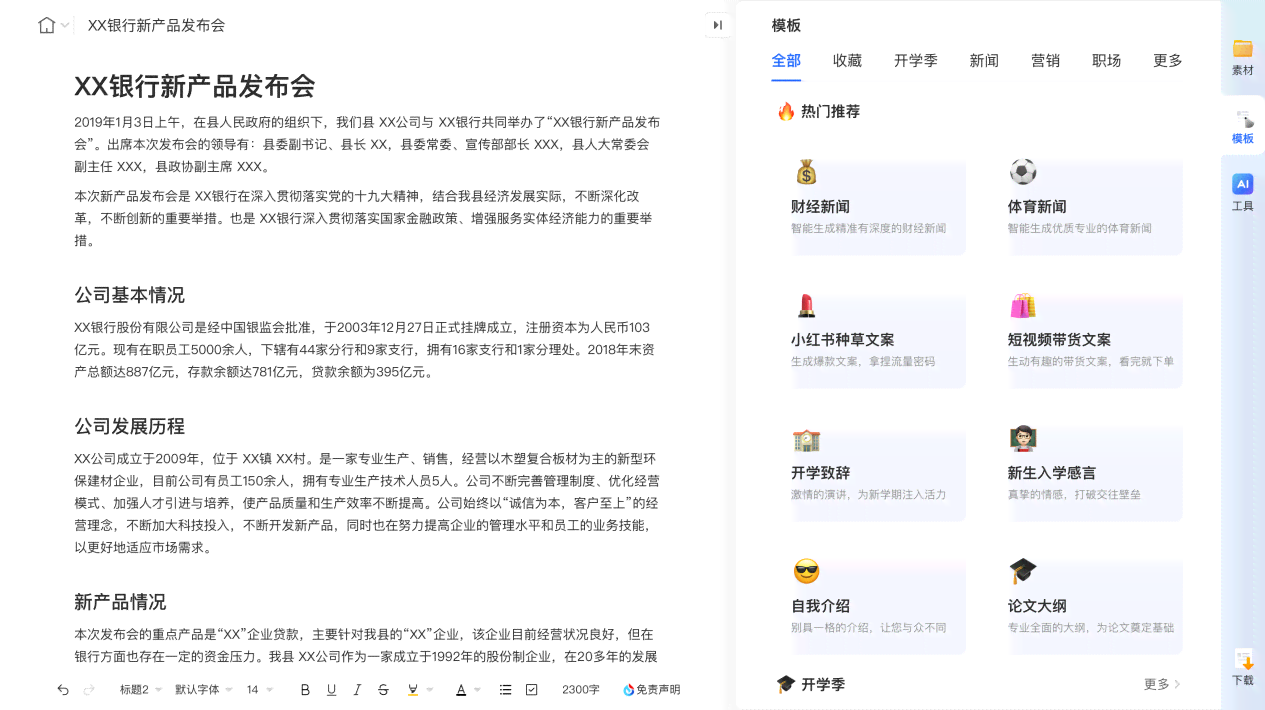Screen dimensions: 1265x710
Task: Expand the font color options arrow
Action: (x=478, y=689)
